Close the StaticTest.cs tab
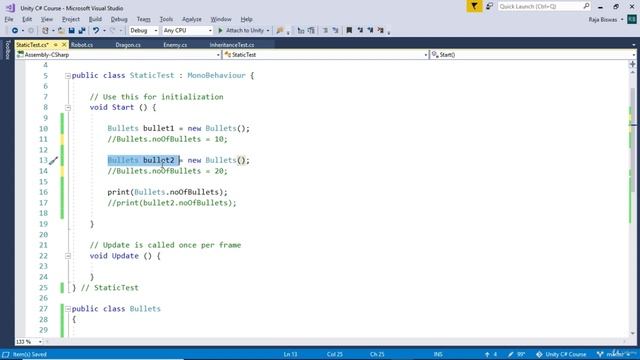This screenshot has width=640, height=360. (x=64, y=44)
